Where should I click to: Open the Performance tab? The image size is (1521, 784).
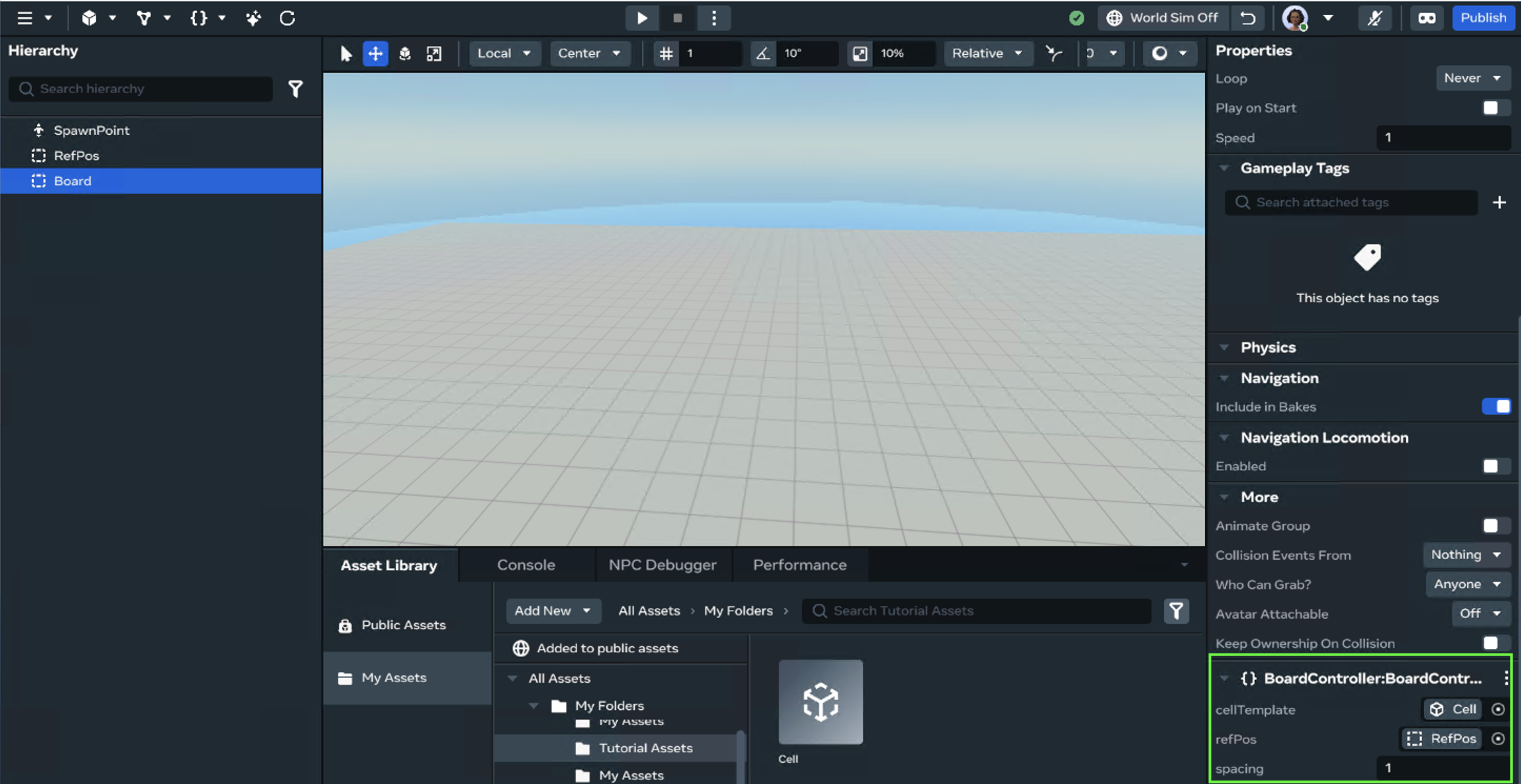coord(799,565)
